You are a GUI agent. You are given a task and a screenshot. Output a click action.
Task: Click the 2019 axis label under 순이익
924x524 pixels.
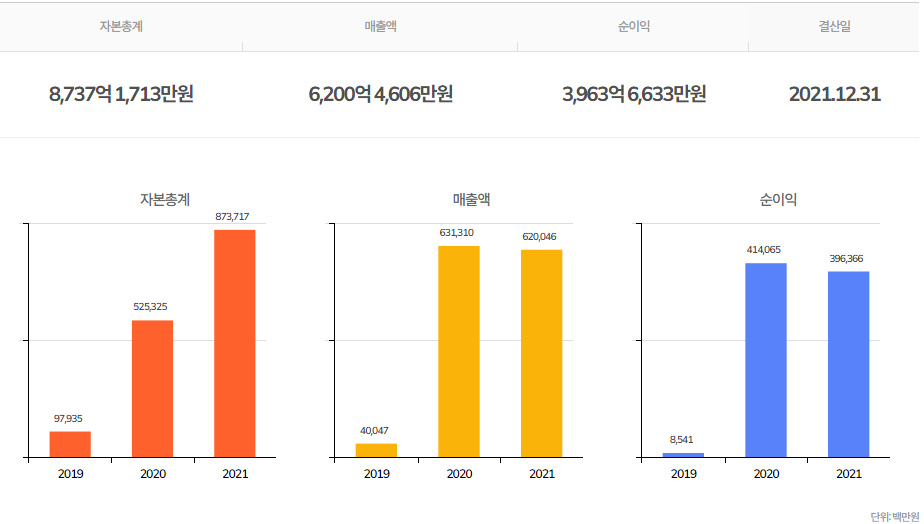click(x=684, y=474)
